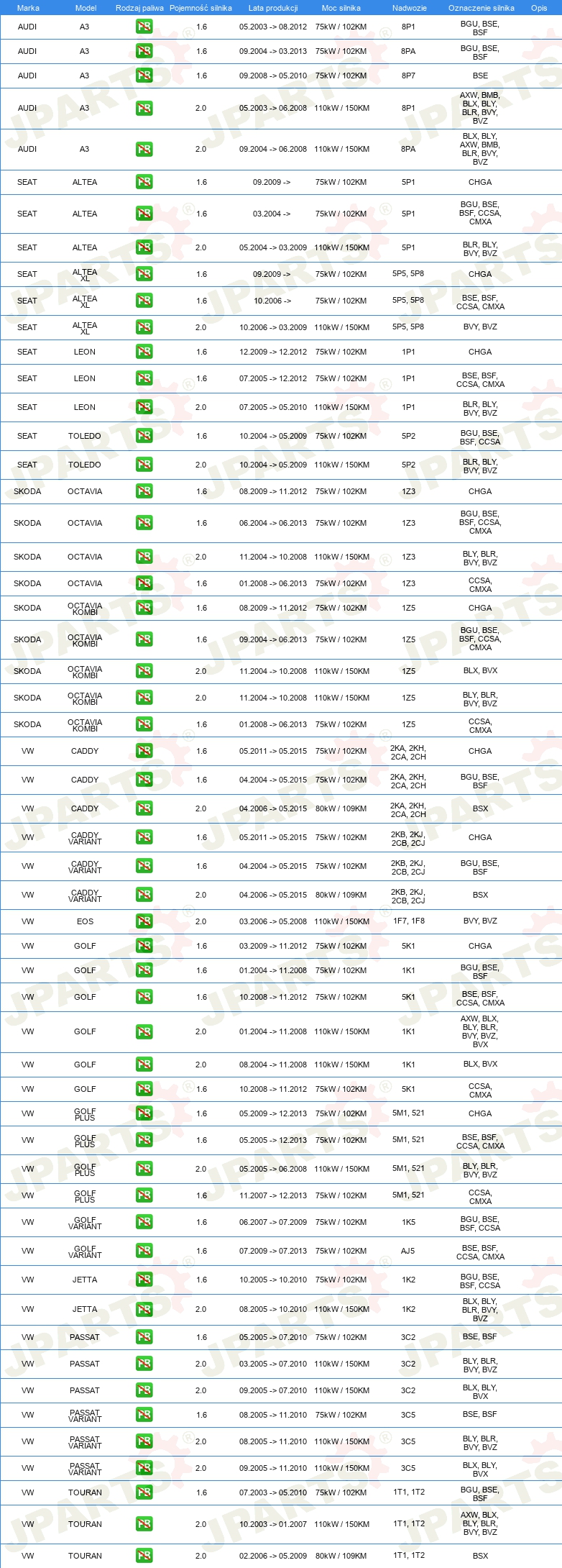Click fuel icon for VW GOLF VARIANT AJ5
Screen dimensions: 562x1568
[144, 1251]
